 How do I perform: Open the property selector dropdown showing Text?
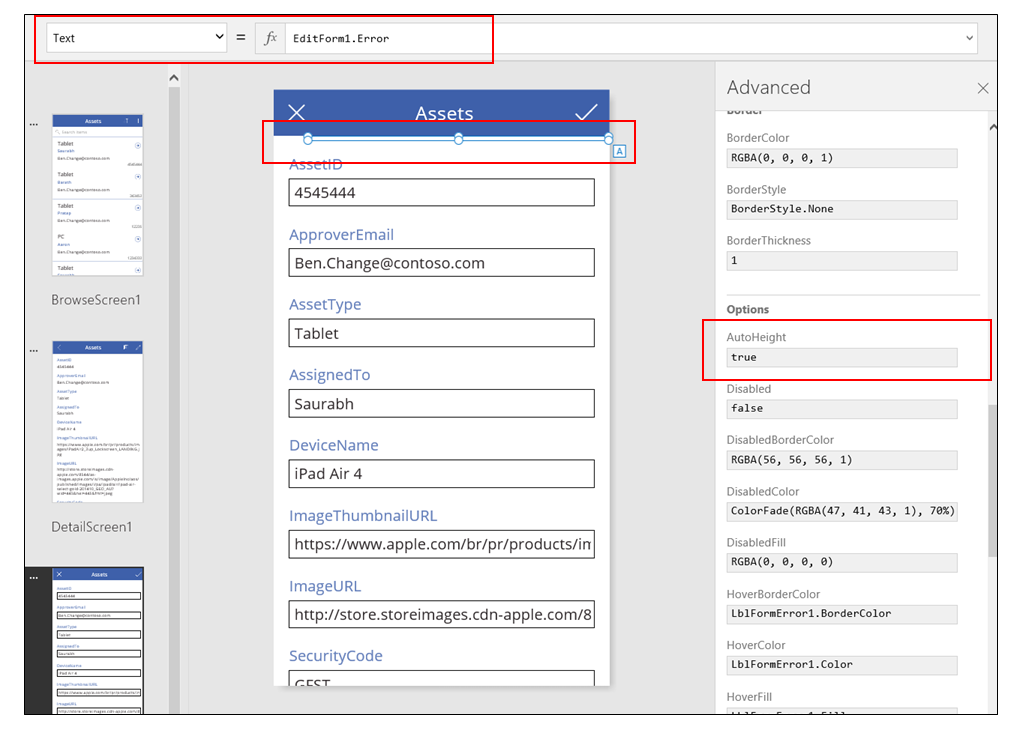tap(136, 36)
